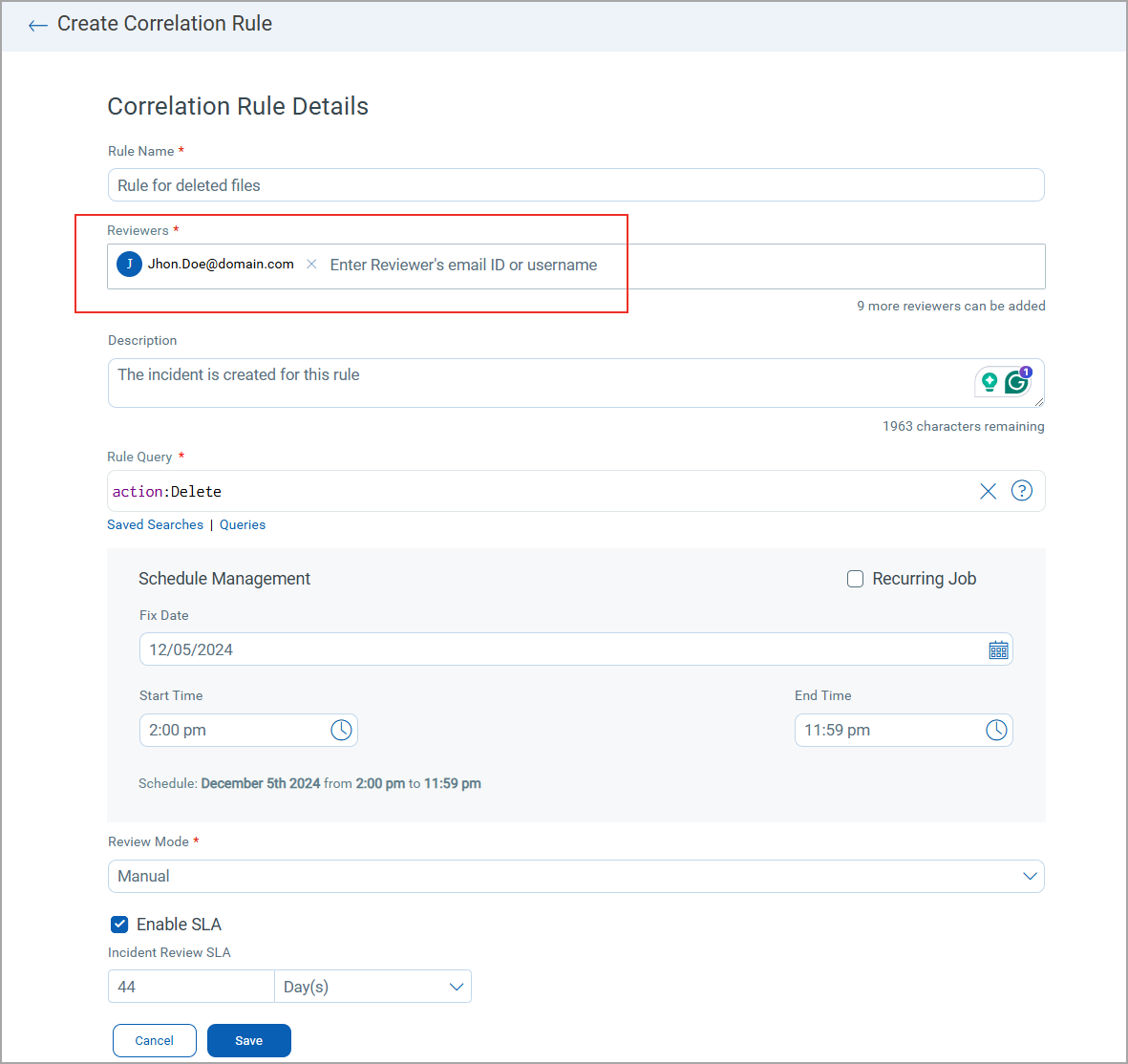Click the '9 more reviewers can be added' text
The image size is (1128, 1064).
pos(951,306)
